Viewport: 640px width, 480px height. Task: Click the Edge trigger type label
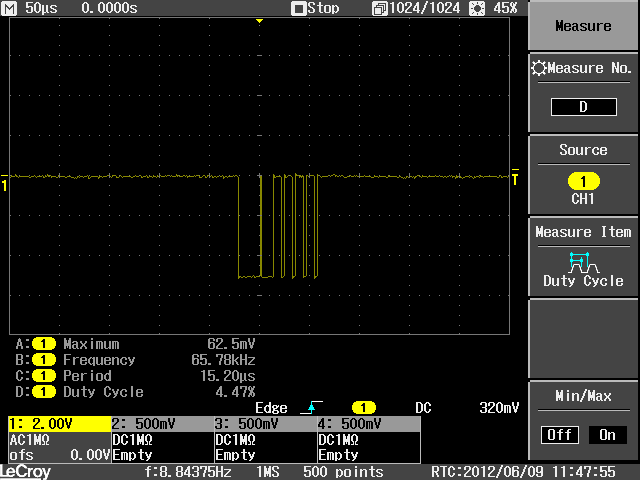pos(271,408)
